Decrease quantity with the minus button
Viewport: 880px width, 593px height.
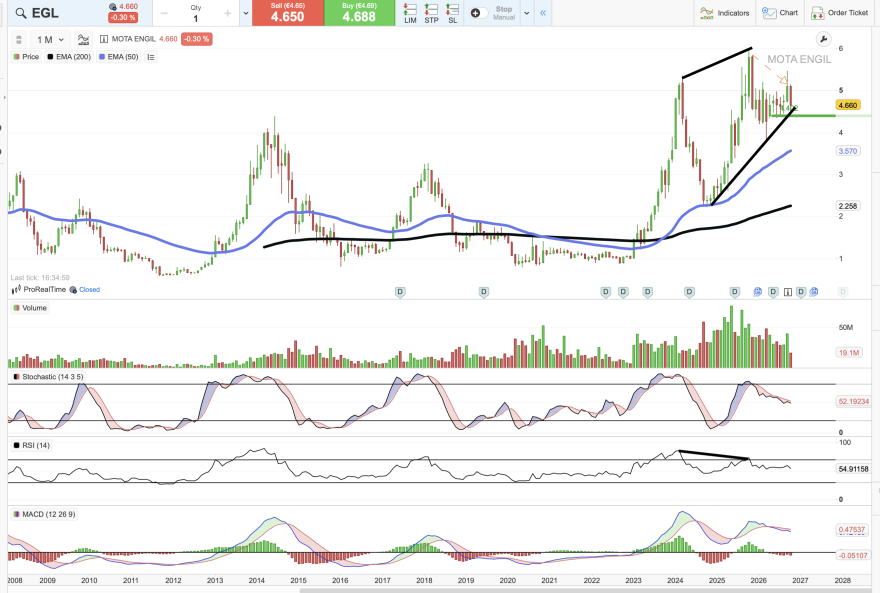(x=164, y=13)
